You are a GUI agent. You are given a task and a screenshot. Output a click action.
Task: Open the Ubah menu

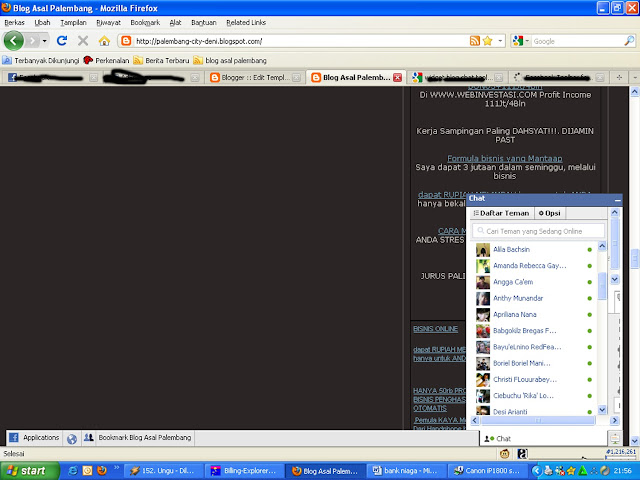click(x=42, y=22)
